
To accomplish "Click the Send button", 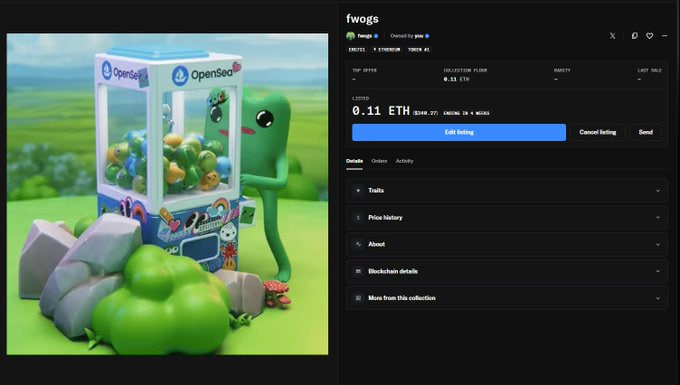I will [x=645, y=132].
